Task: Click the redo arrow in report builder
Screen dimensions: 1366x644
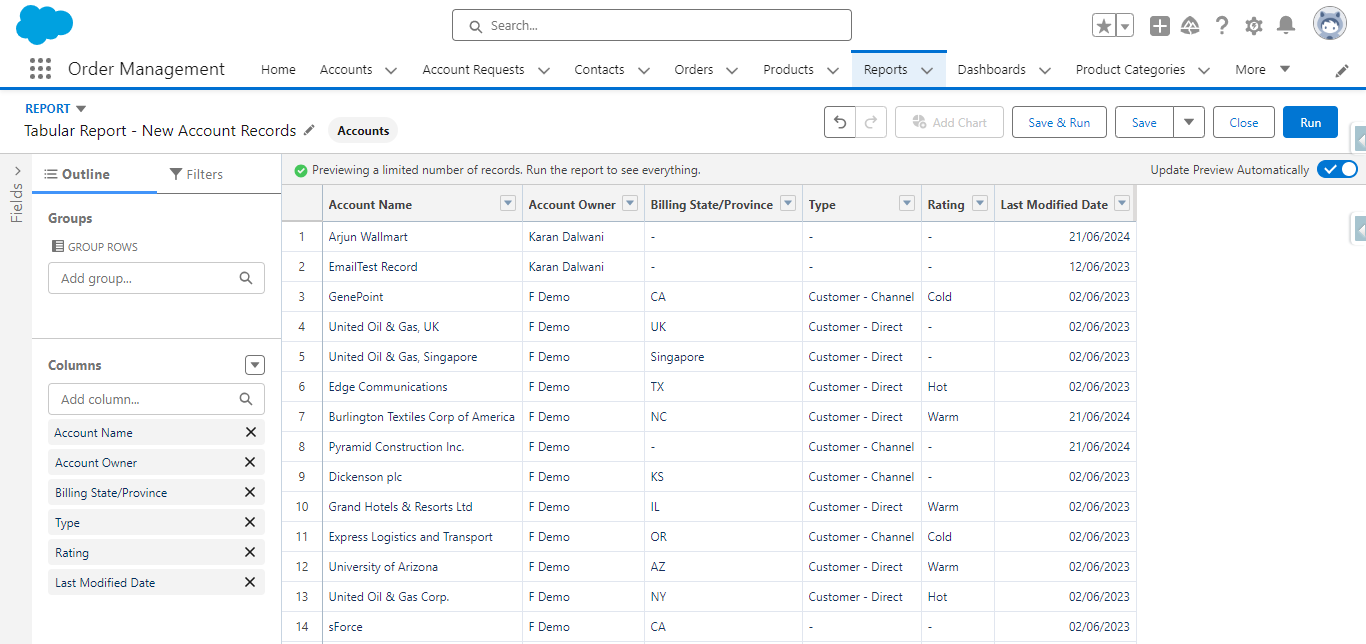Action: (x=867, y=121)
